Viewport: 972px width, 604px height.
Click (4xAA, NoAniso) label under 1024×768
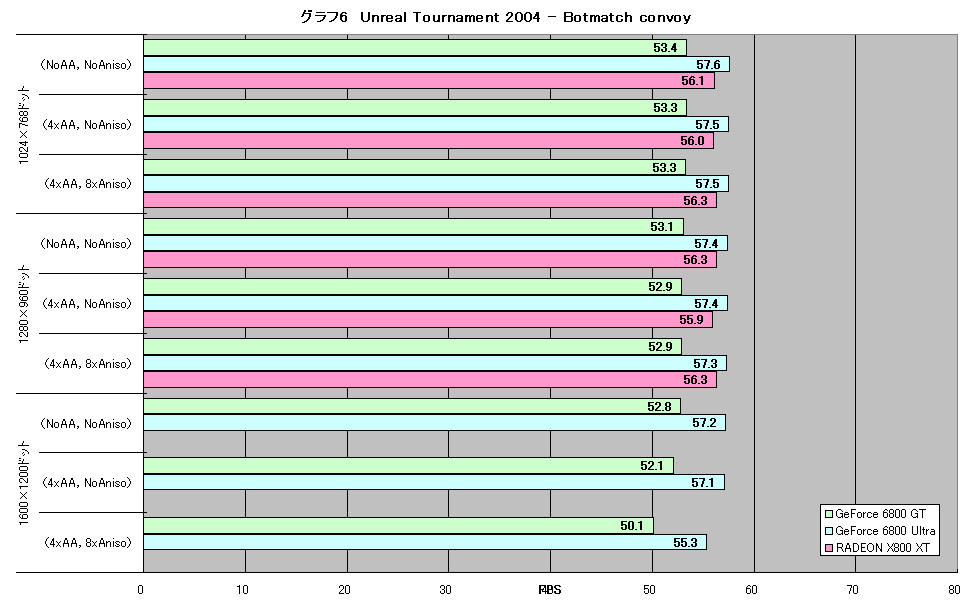(x=87, y=125)
